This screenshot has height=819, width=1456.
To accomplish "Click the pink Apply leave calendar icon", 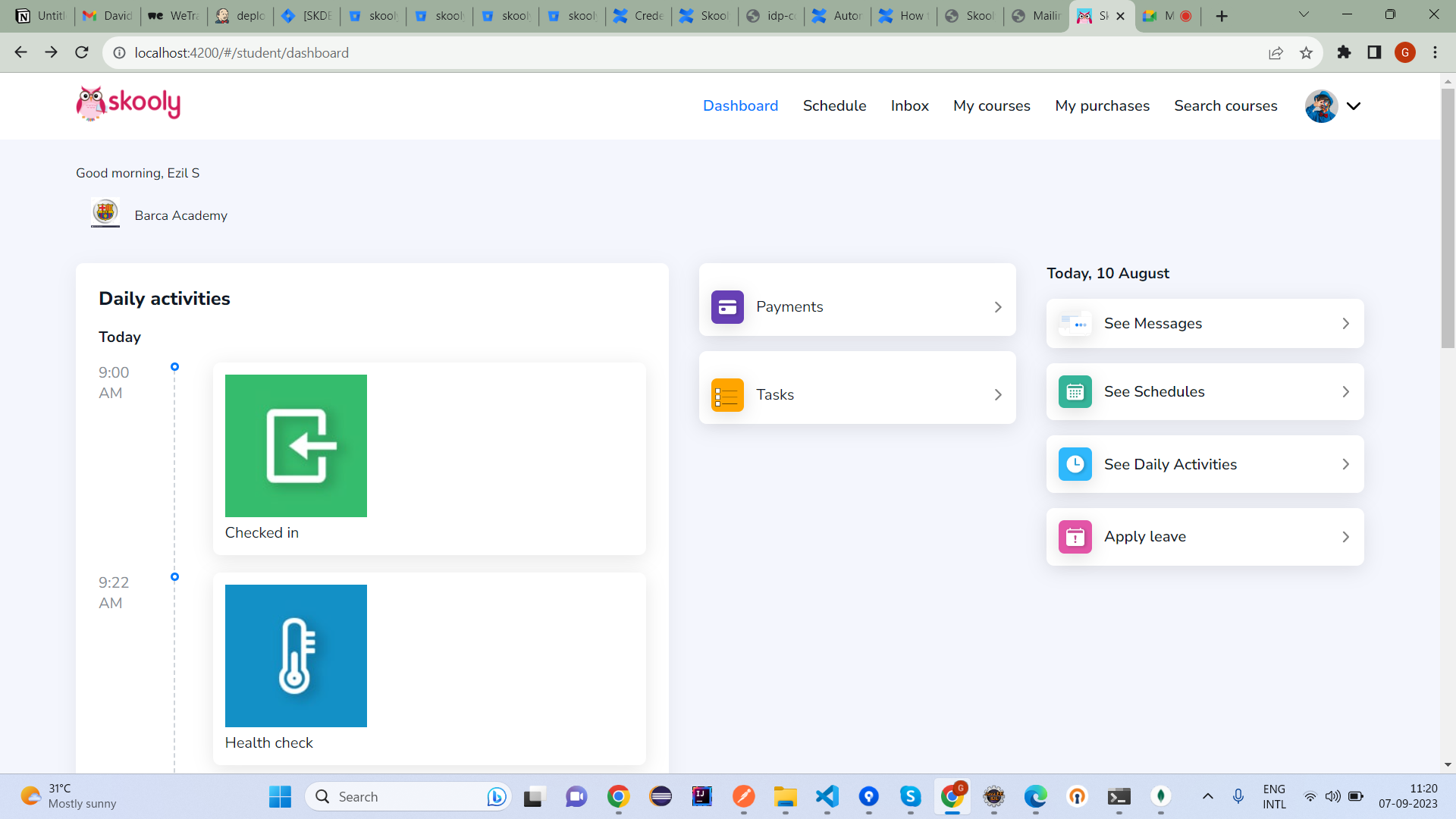I will click(1075, 537).
